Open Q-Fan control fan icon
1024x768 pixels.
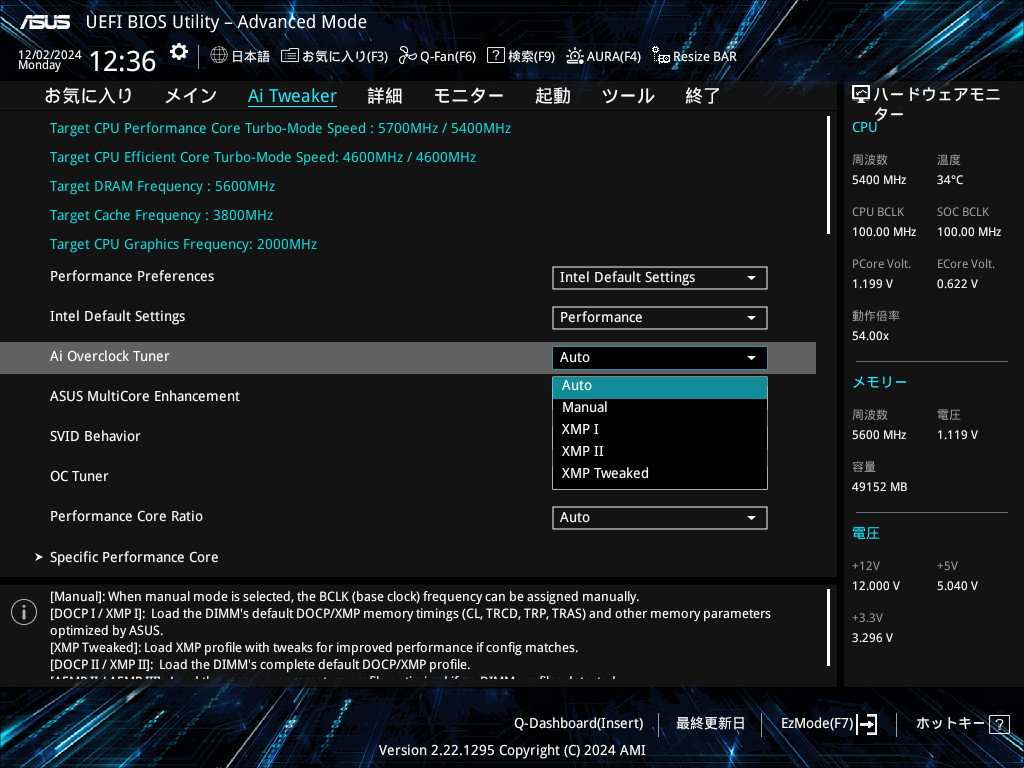(x=408, y=56)
